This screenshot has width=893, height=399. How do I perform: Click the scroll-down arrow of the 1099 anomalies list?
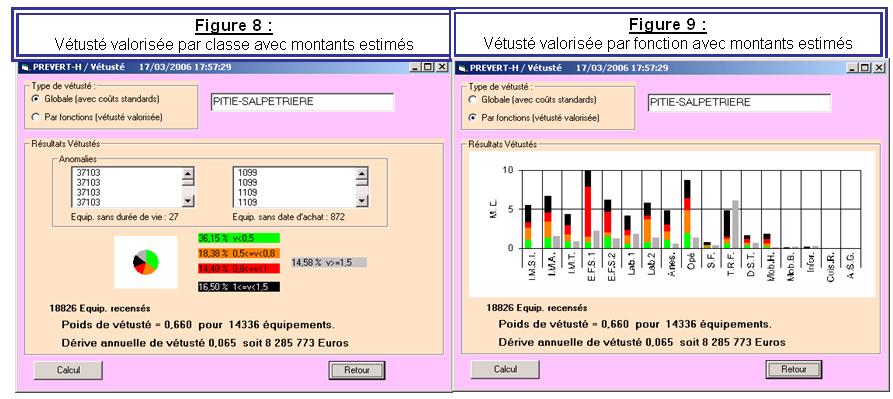[362, 201]
